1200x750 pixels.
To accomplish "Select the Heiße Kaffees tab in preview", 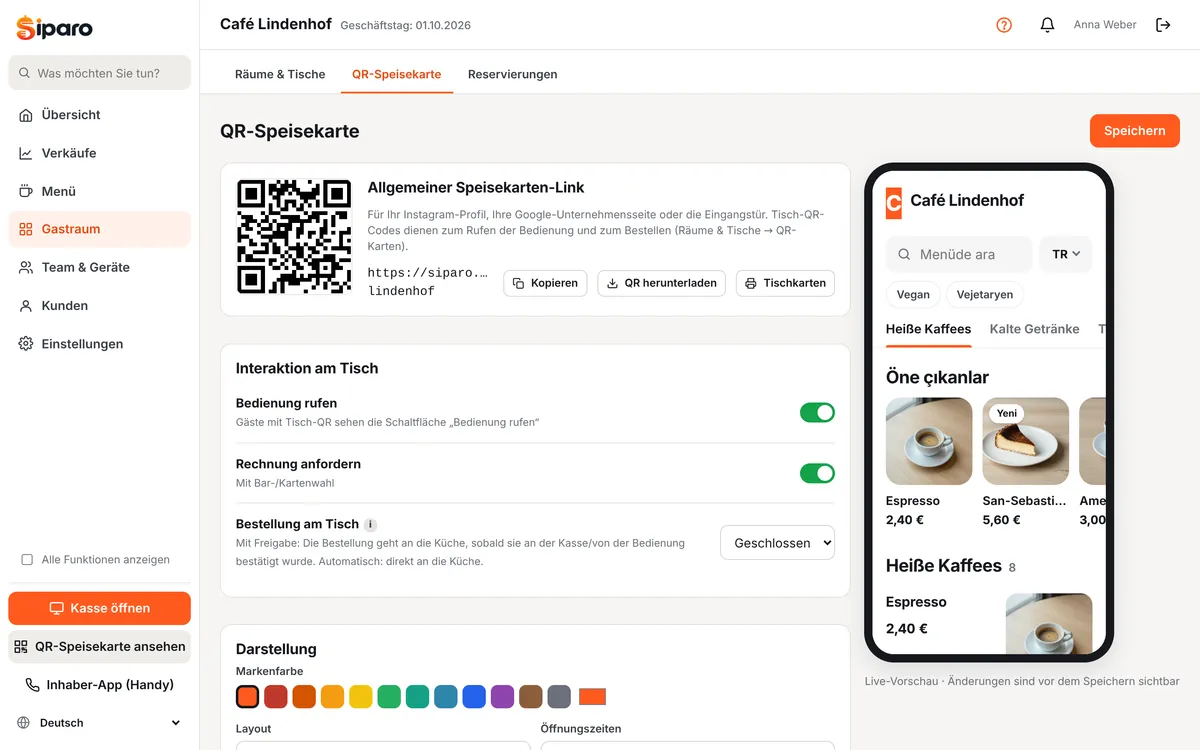I will point(928,329).
